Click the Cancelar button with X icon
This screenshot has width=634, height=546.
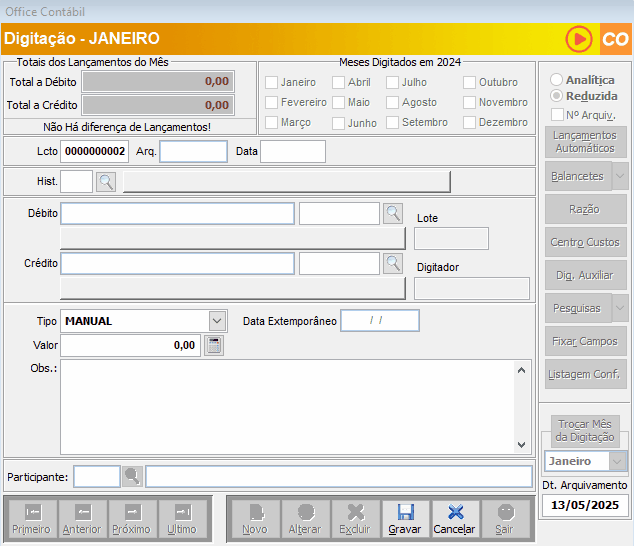click(x=454, y=518)
